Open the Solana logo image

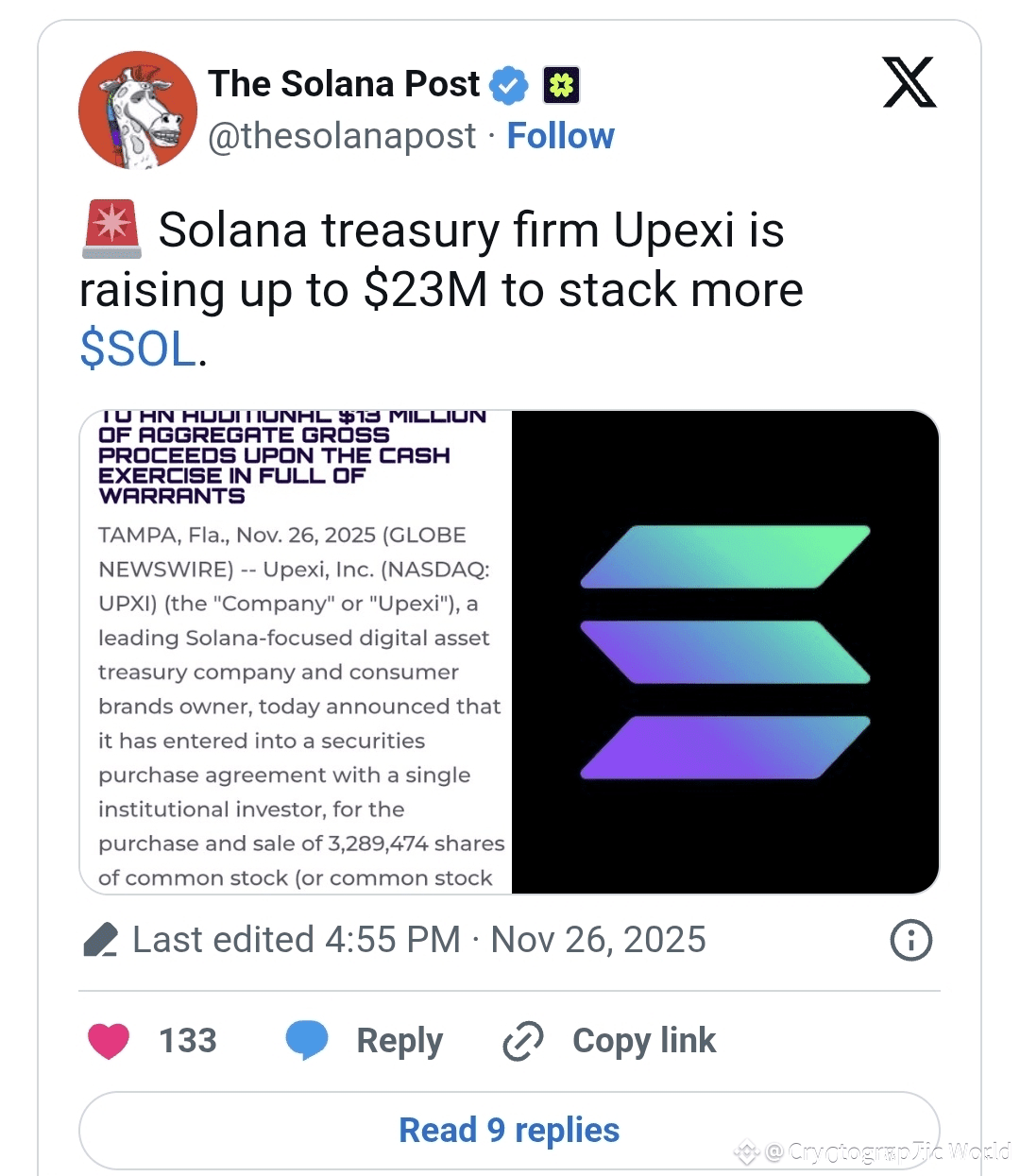pos(725,652)
